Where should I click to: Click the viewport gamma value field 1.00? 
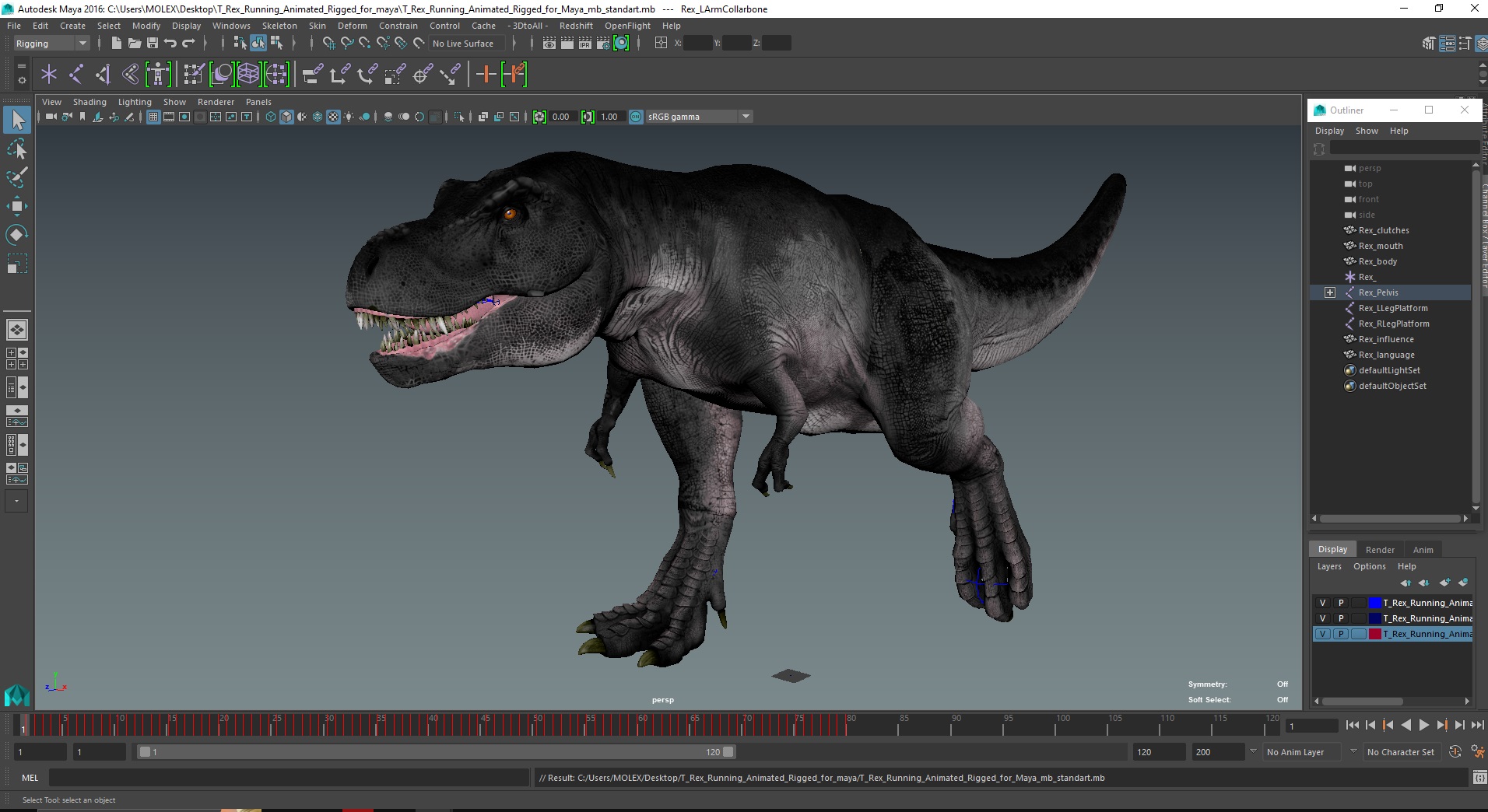(610, 117)
